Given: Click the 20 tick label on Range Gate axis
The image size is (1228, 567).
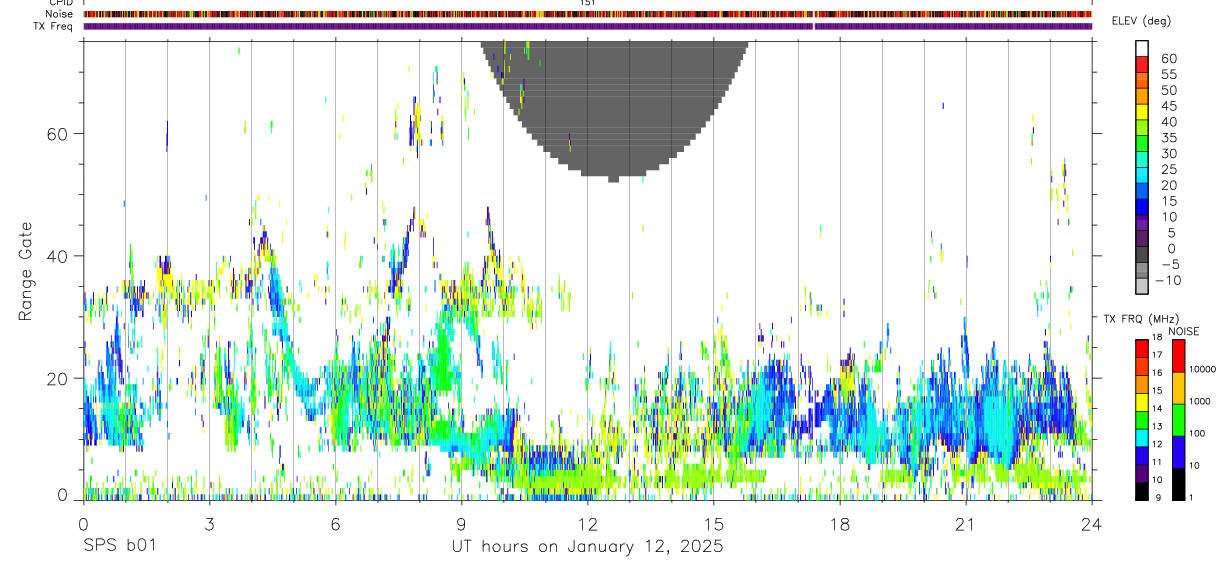Looking at the screenshot, I should pos(60,378).
